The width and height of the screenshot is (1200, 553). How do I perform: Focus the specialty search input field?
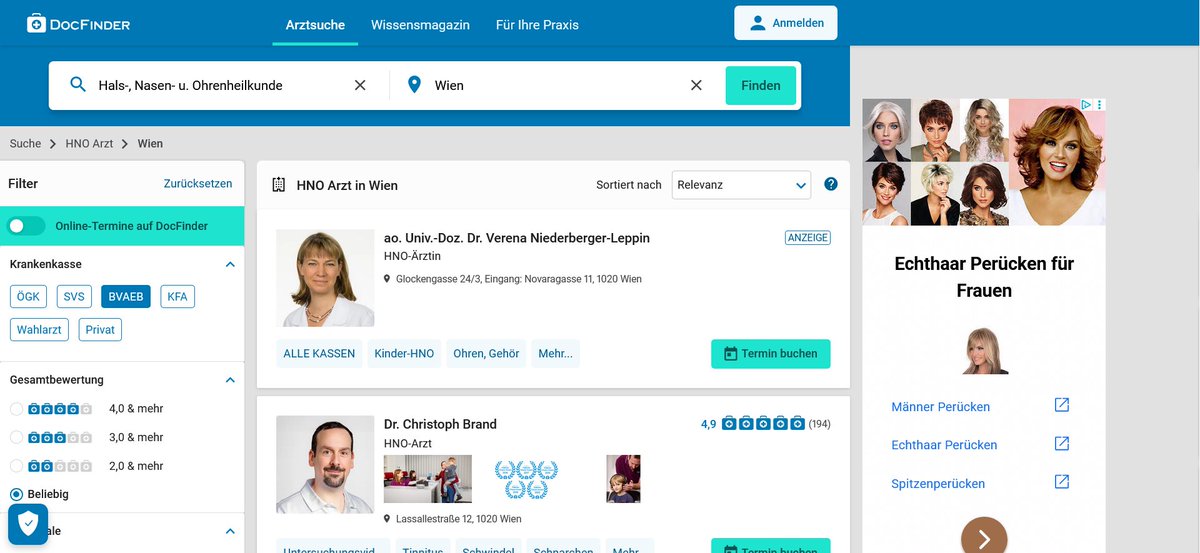click(x=220, y=85)
